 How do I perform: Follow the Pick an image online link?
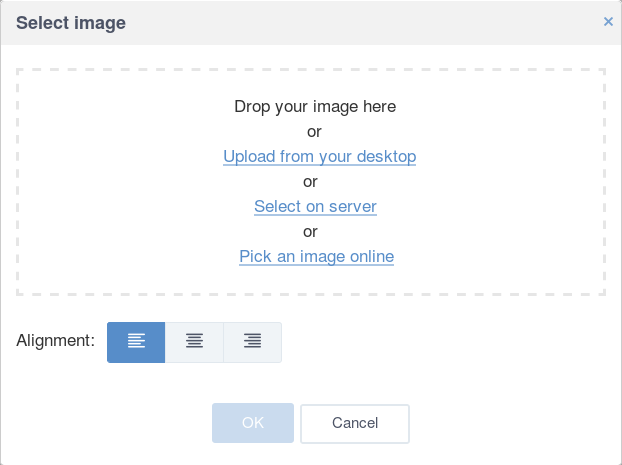coord(316,256)
